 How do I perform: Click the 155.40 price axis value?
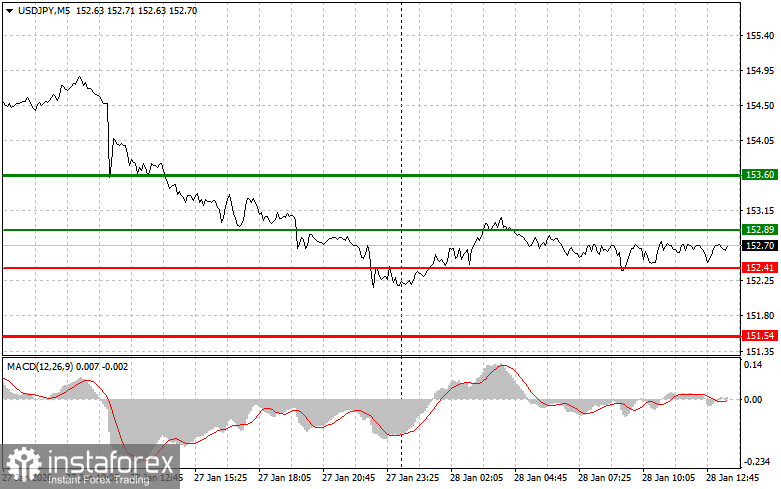pyautogui.click(x=760, y=36)
